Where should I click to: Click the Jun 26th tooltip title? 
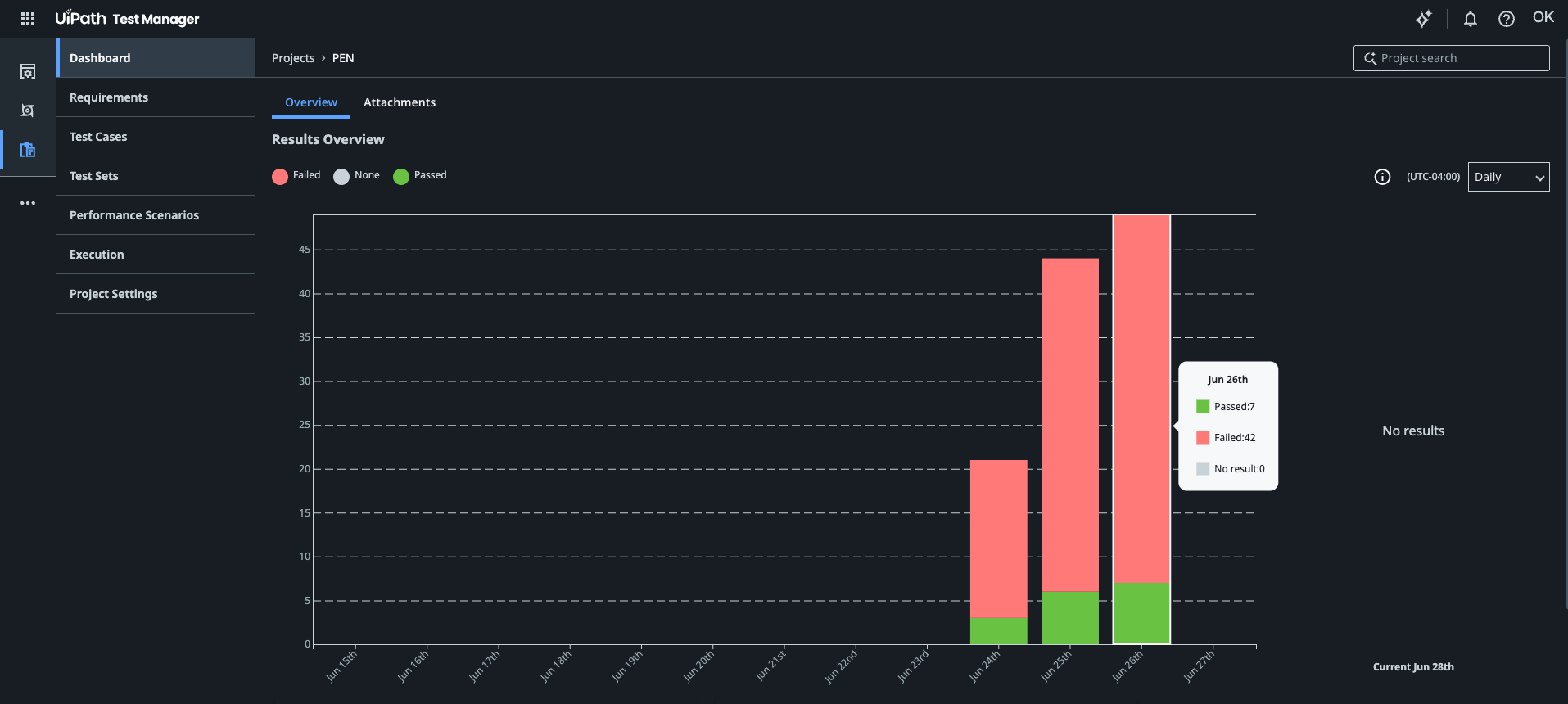point(1228,380)
